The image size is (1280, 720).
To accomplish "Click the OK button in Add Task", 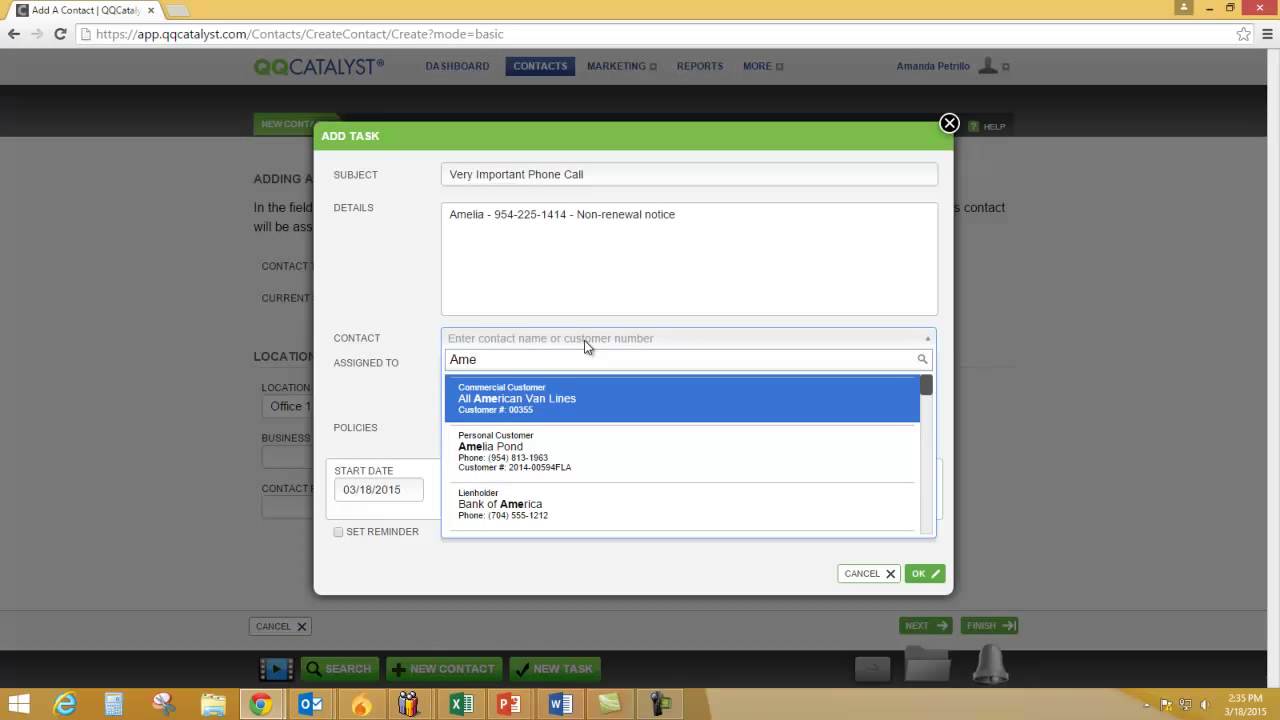I will coord(925,574).
